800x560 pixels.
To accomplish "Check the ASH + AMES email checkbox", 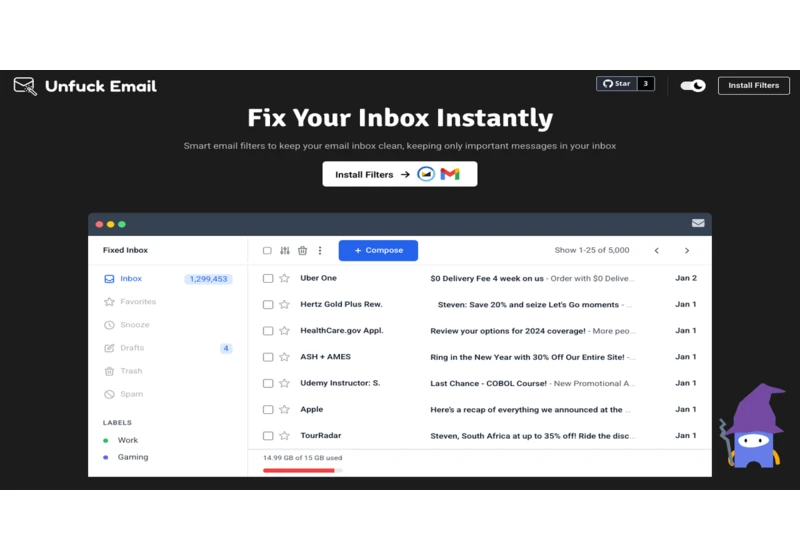I will click(268, 357).
